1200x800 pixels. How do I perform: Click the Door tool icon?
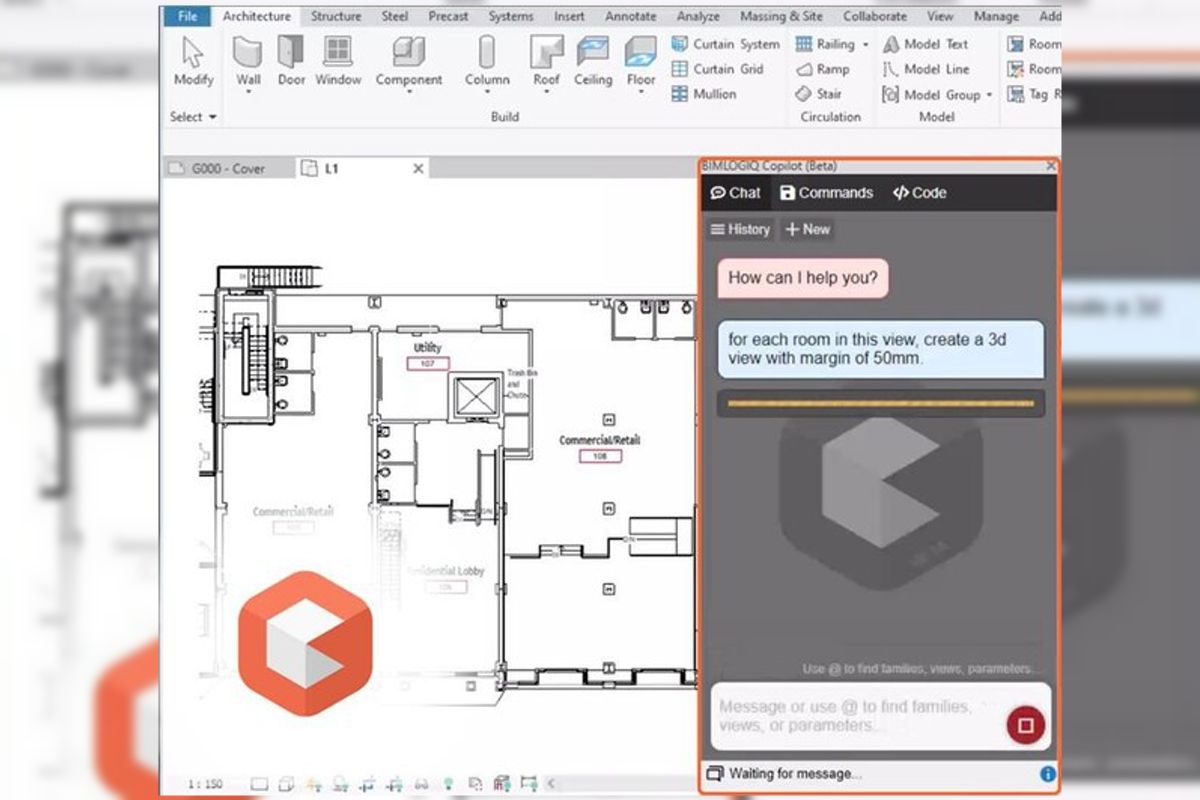(291, 53)
